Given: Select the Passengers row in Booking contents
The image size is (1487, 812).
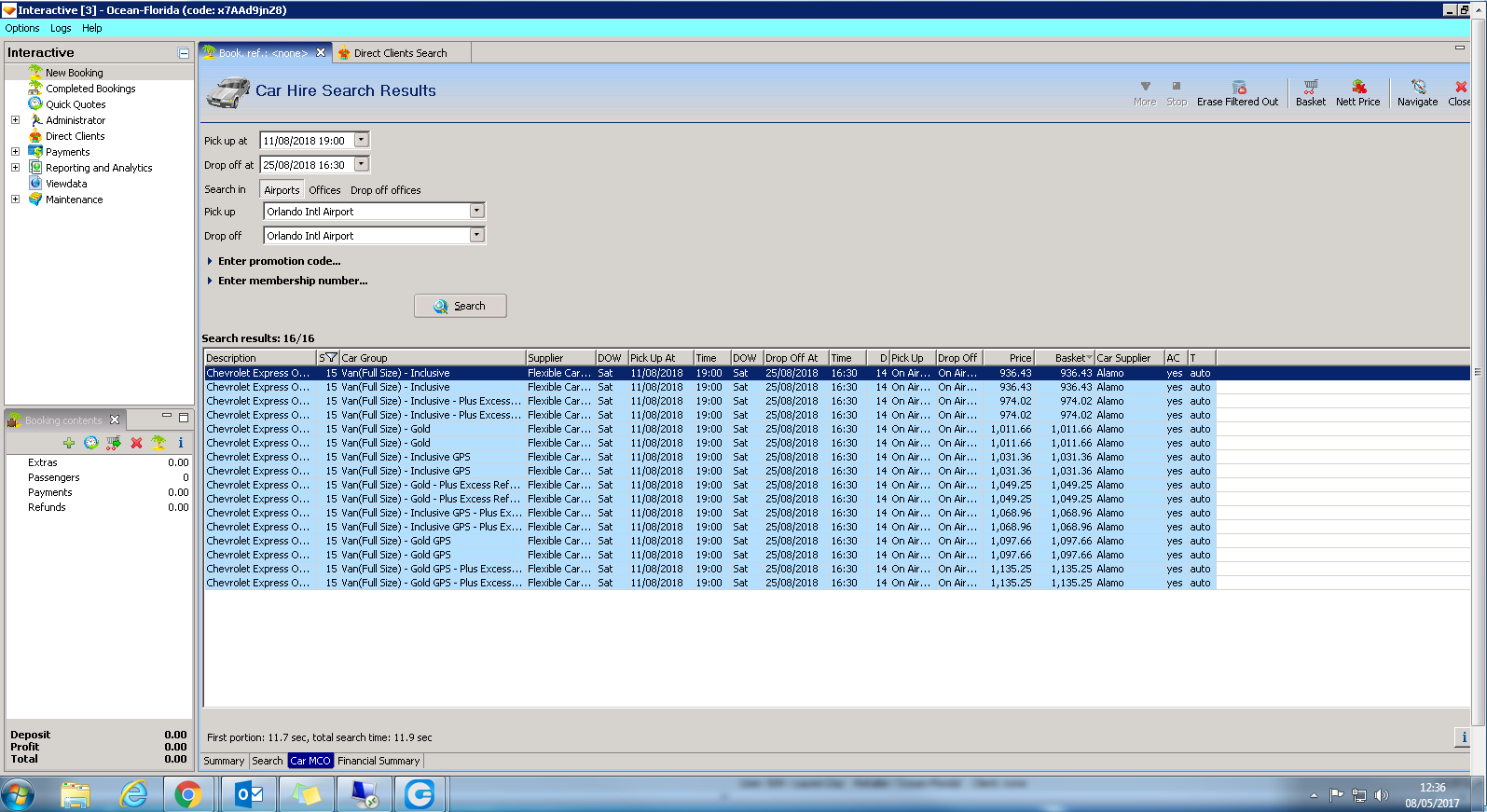Looking at the screenshot, I should point(100,477).
